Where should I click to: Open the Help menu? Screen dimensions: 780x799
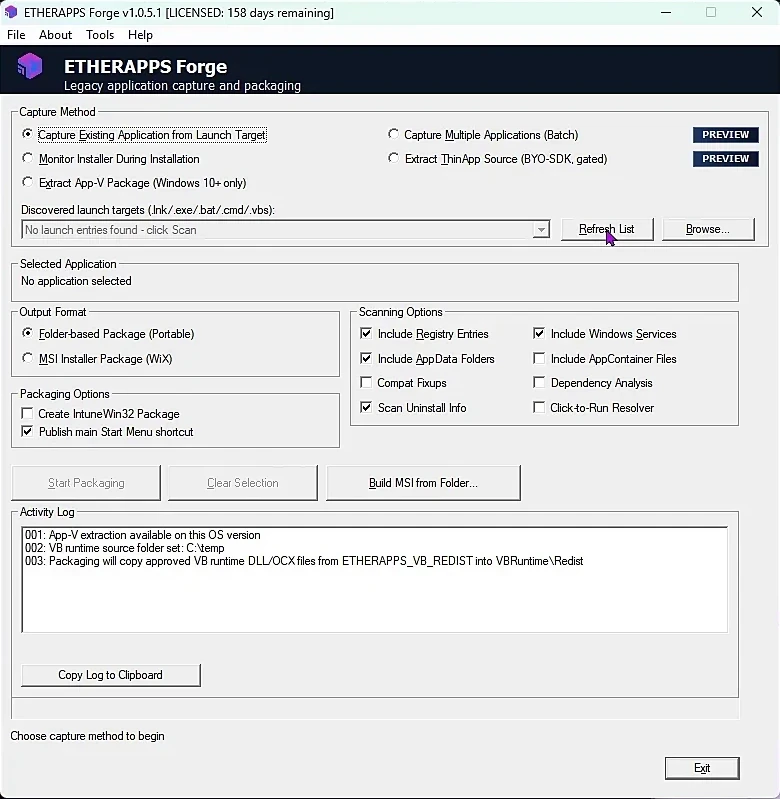click(x=140, y=35)
